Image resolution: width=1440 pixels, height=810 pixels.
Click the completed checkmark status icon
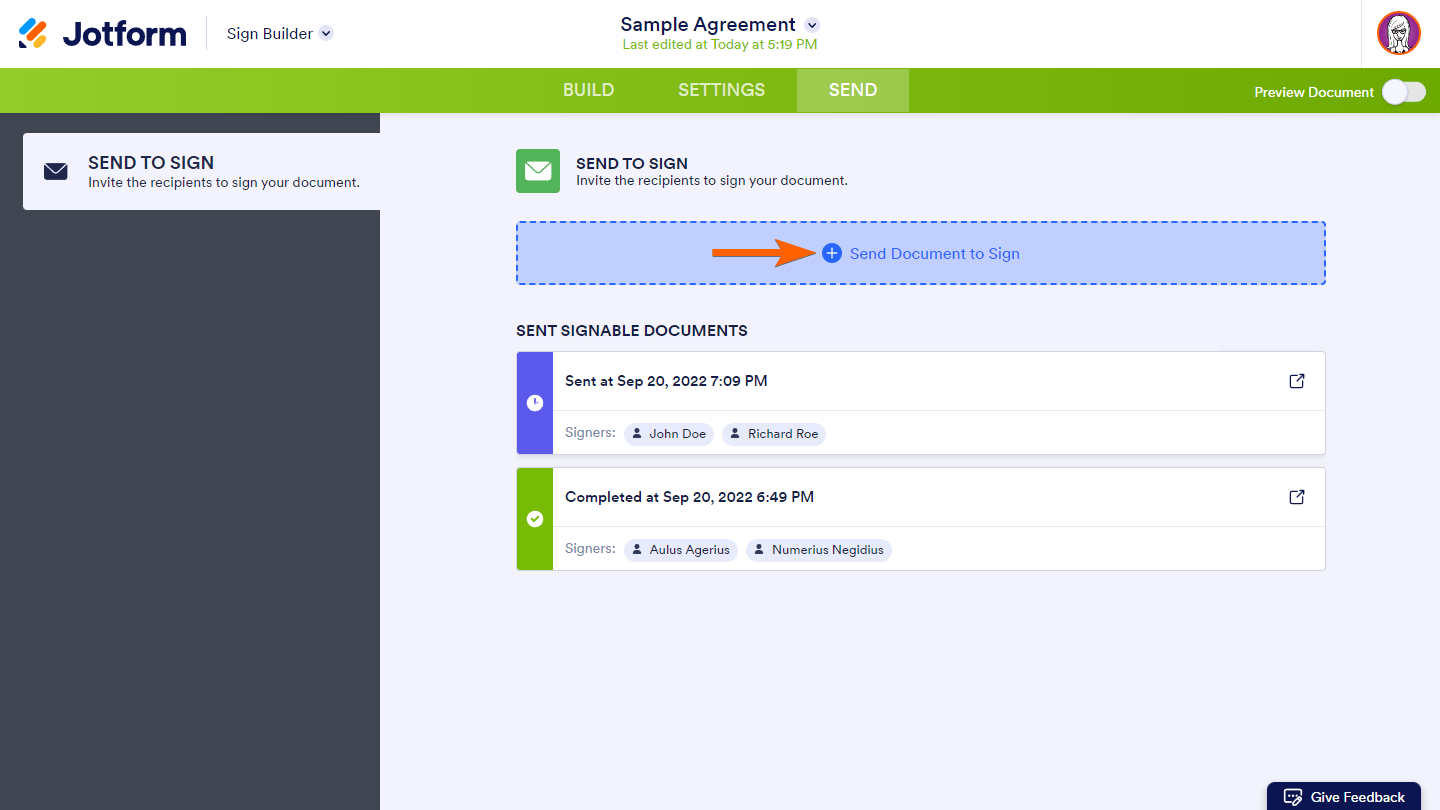tap(535, 519)
